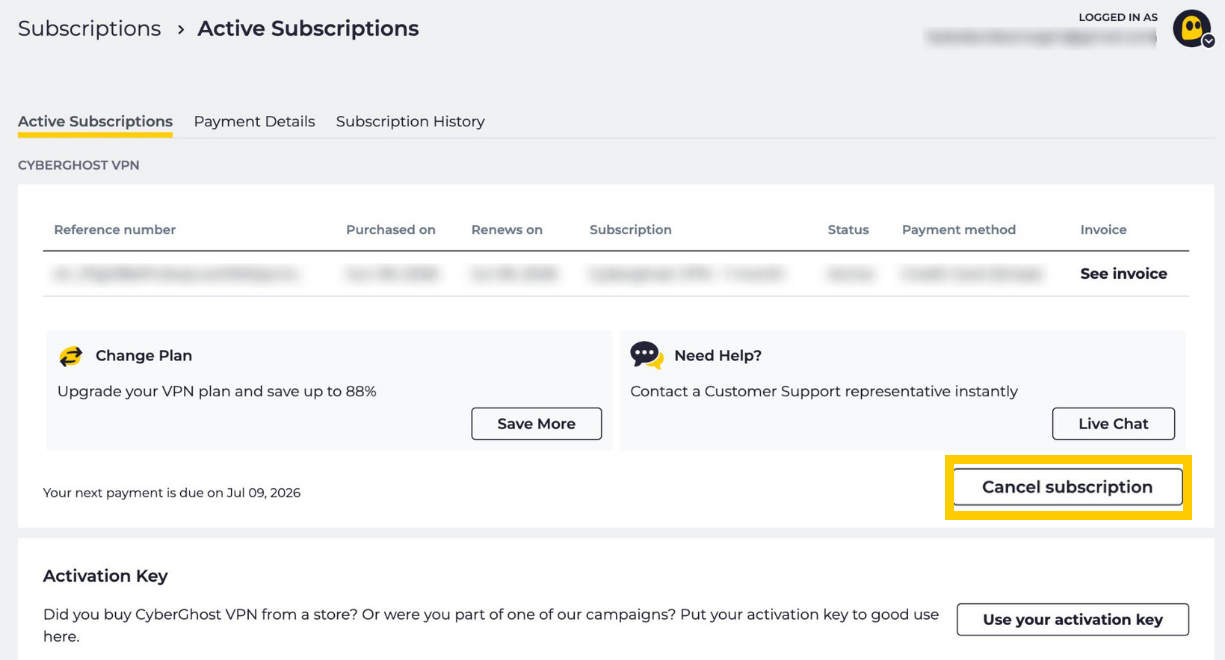Screen dimensions: 1225x660
Task: Click the CYBERGHOST VPN section label
Action: click(78, 165)
